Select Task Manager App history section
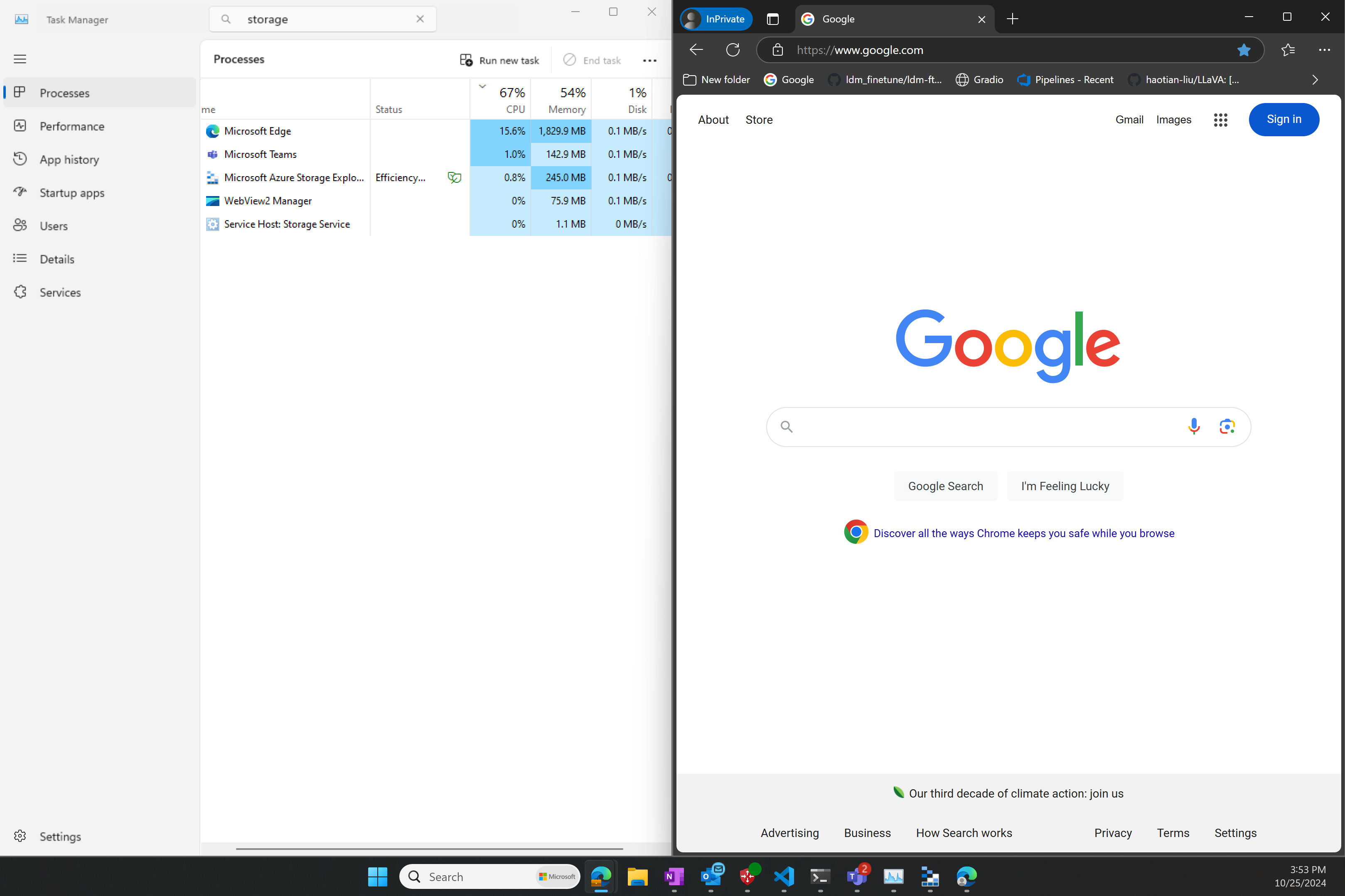 [x=70, y=159]
